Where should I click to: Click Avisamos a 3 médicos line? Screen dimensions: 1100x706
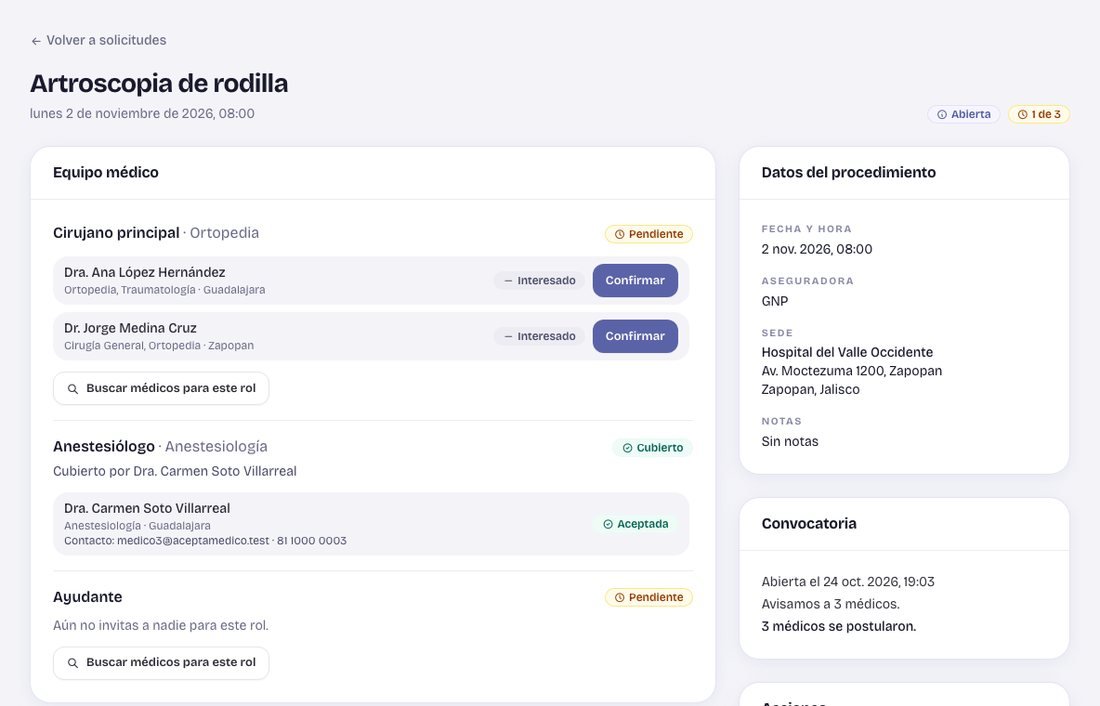[830, 604]
